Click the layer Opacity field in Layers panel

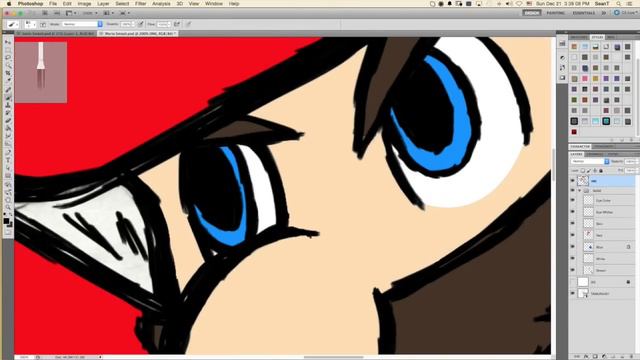coord(631,162)
